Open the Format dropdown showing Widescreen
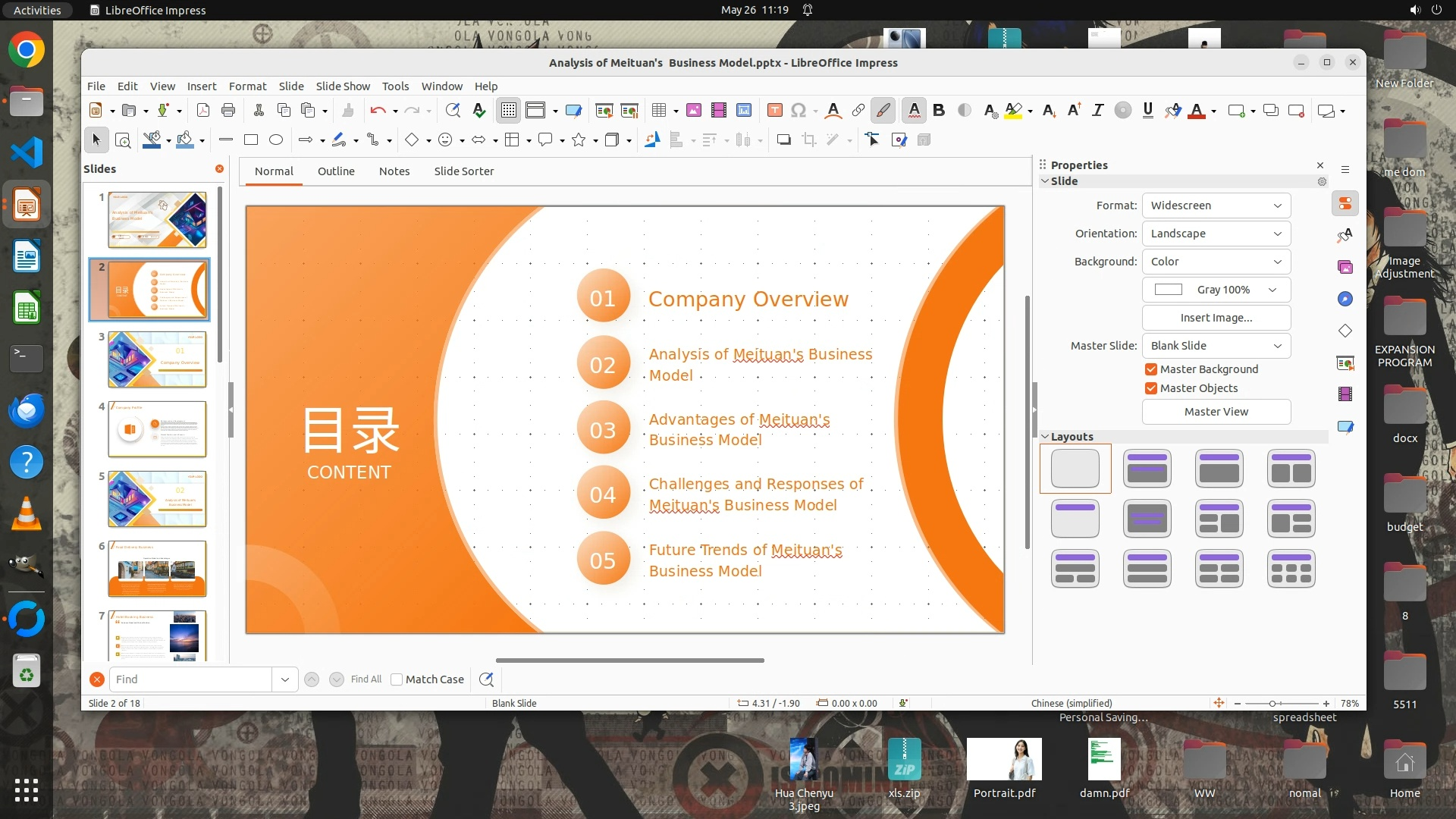Image resolution: width=1456 pixels, height=819 pixels. click(1216, 206)
